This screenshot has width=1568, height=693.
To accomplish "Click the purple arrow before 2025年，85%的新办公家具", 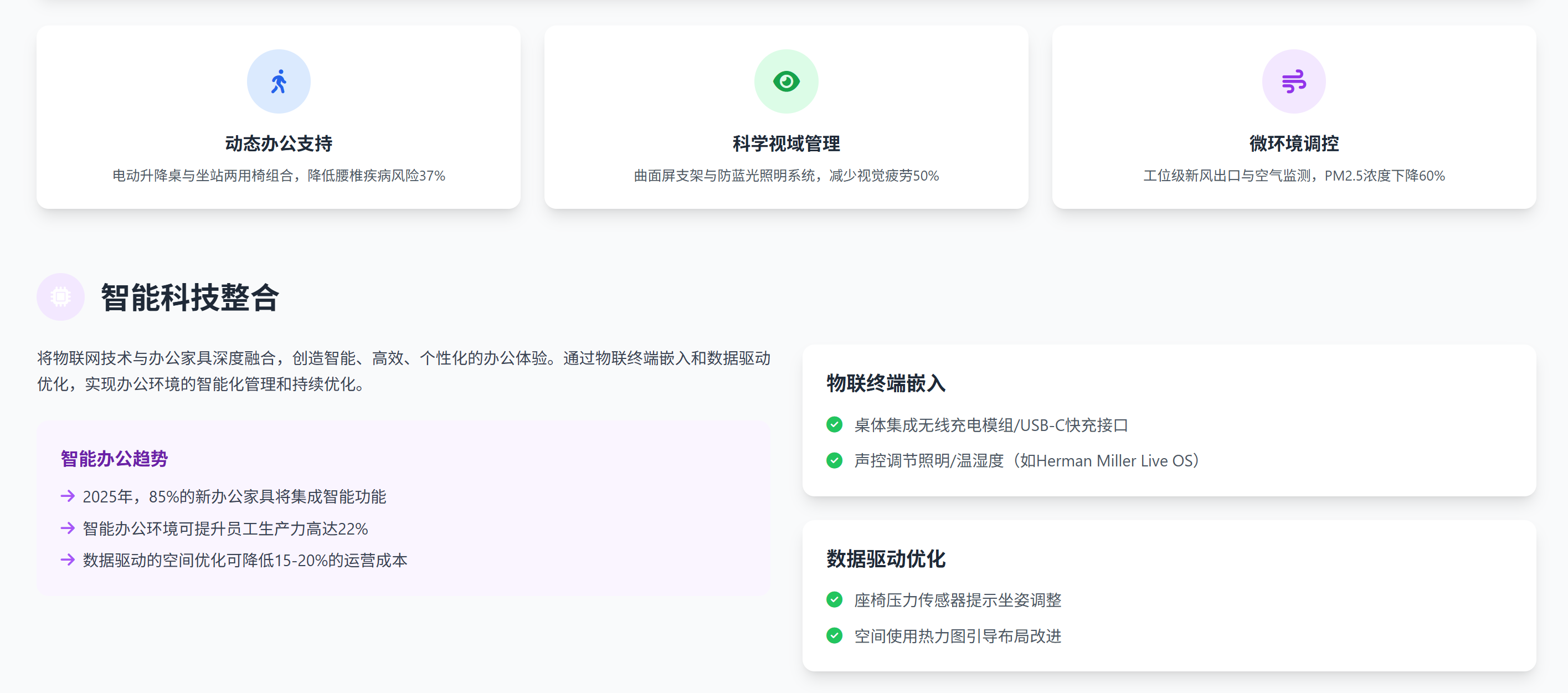I will [68, 496].
